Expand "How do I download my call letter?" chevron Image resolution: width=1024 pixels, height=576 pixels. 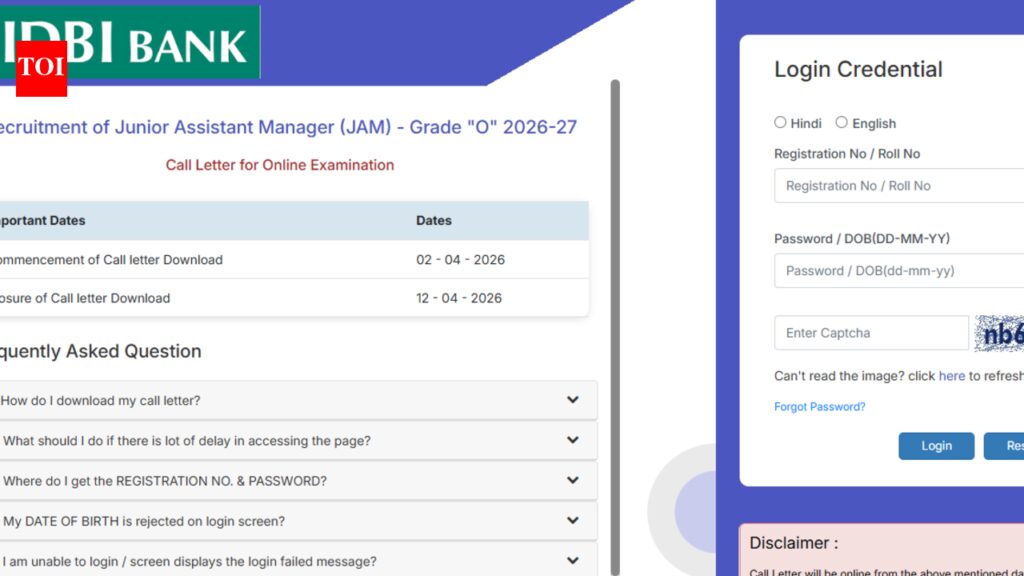pos(572,400)
